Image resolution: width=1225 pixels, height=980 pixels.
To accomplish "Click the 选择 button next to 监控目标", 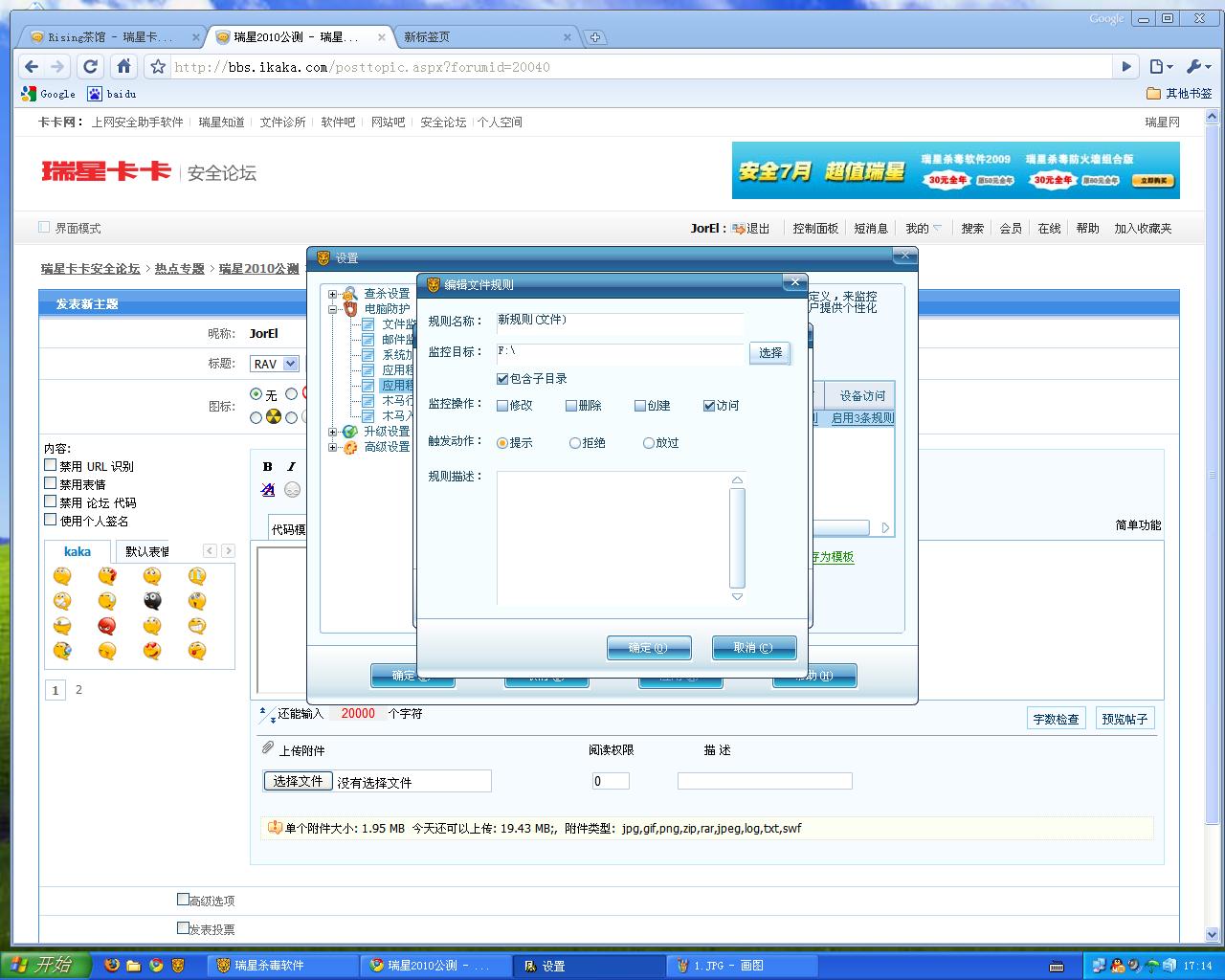I will click(x=770, y=353).
